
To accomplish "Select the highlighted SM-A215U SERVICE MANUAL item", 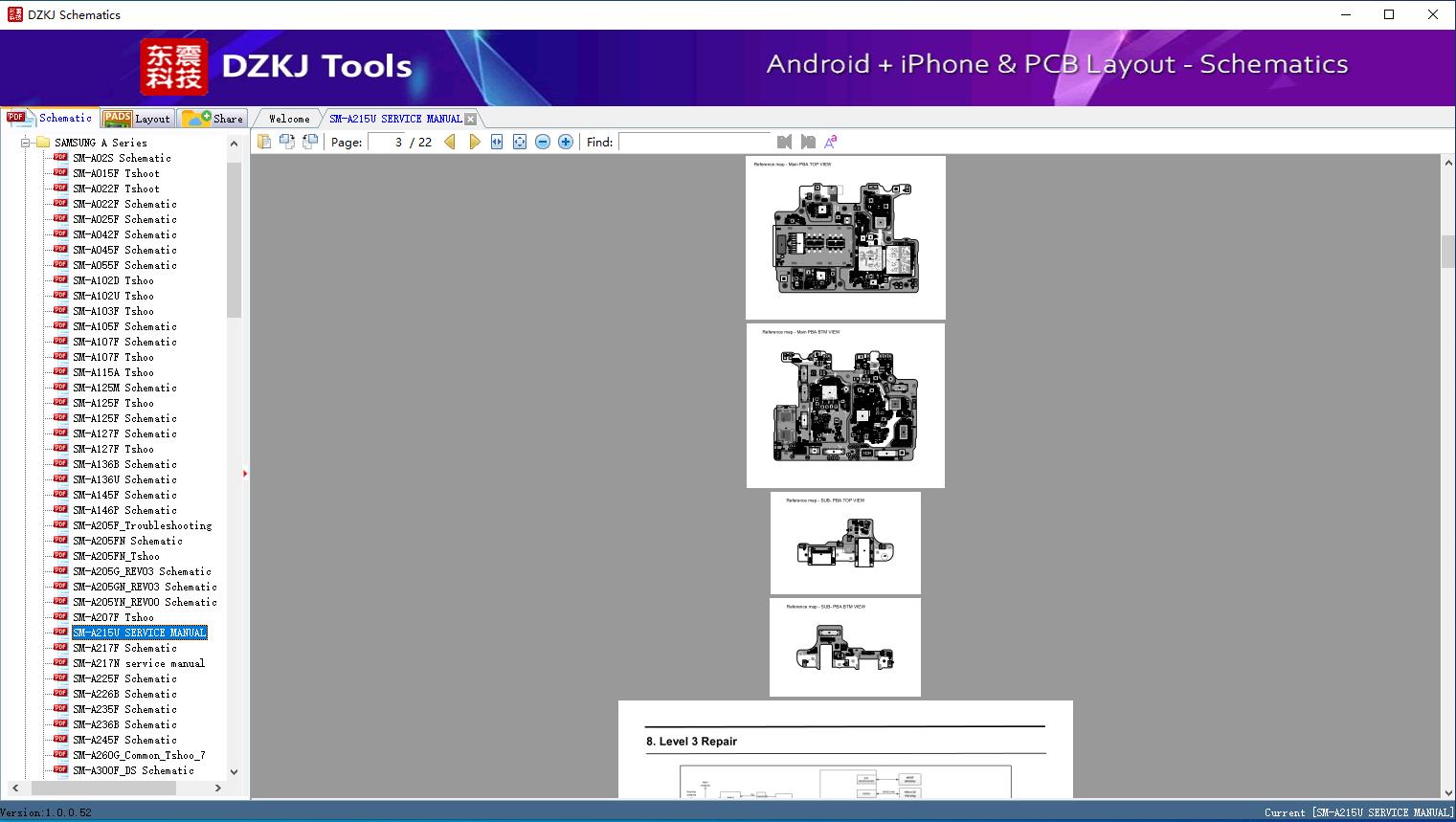I will 140,633.
